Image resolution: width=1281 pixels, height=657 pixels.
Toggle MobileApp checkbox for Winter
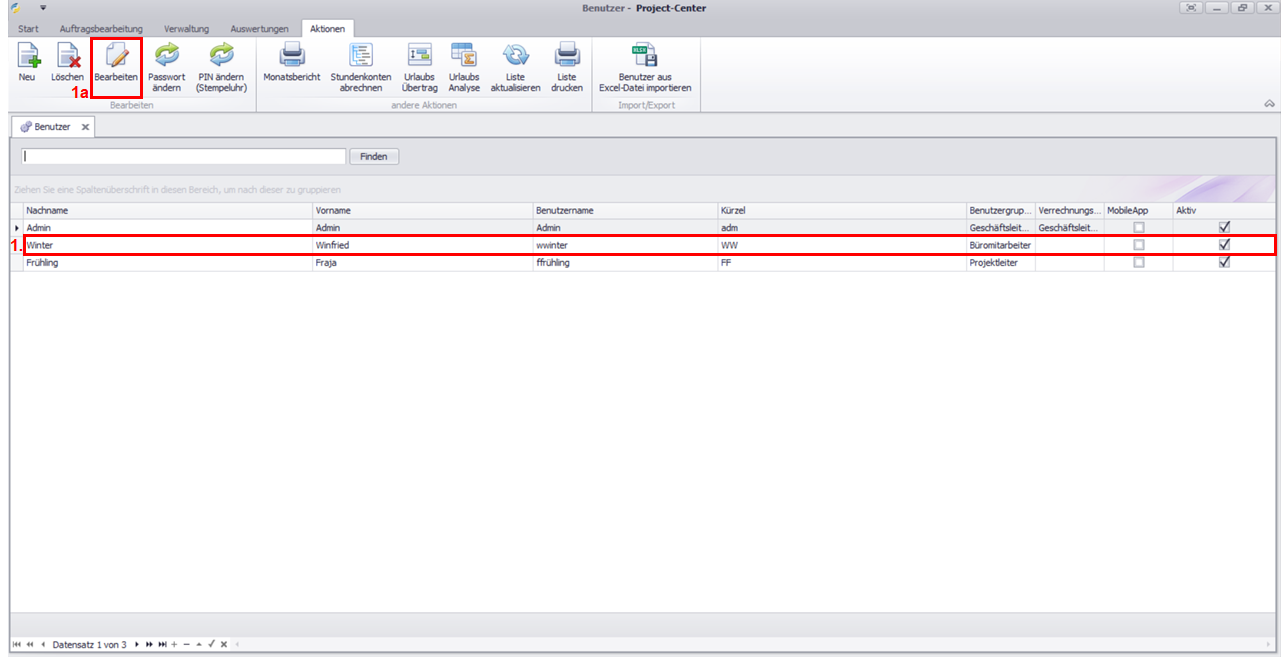[1138, 245]
